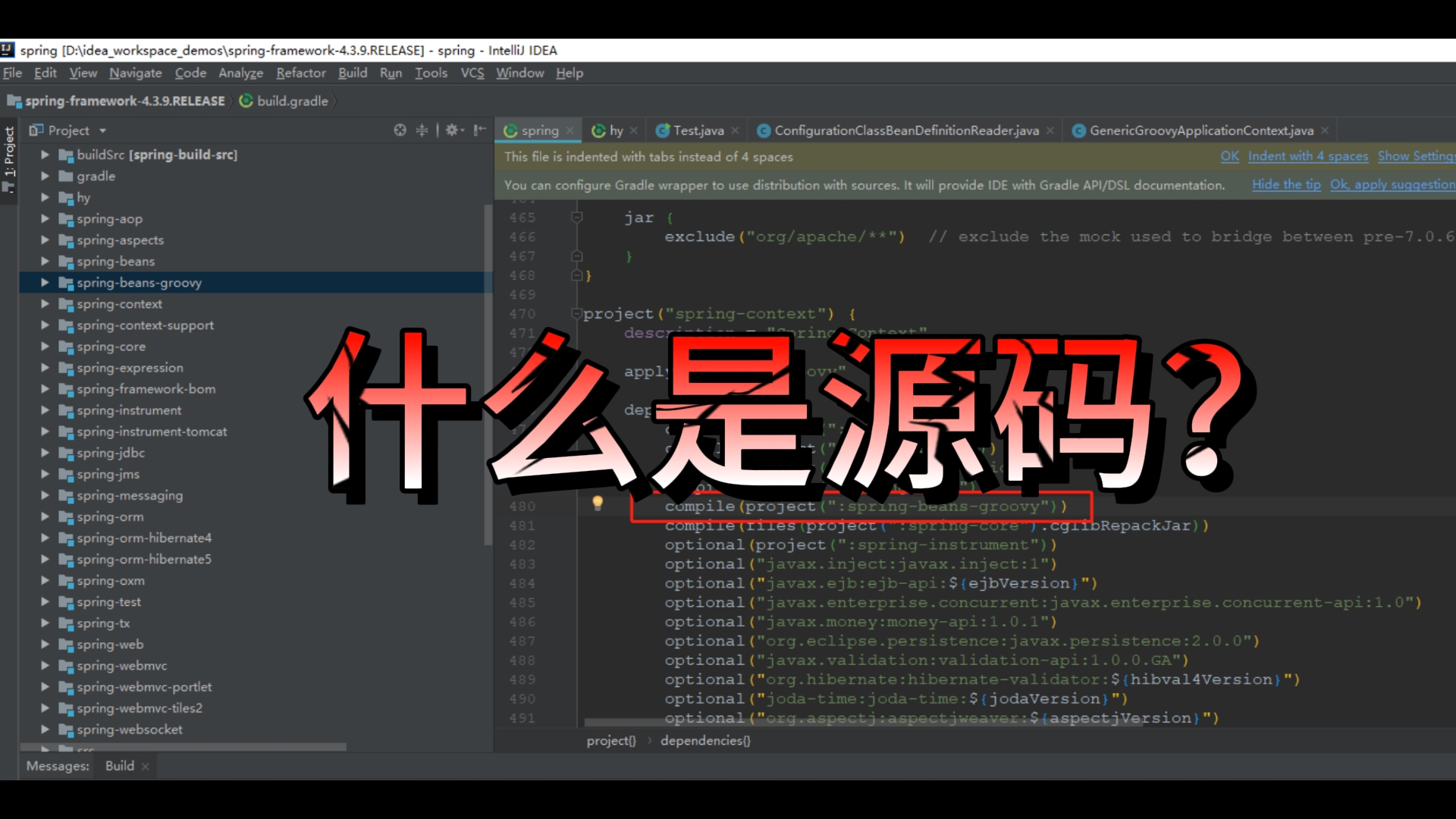The width and height of the screenshot is (1456, 819).
Task: Expand the spring-beans-groovy module node
Action: [45, 282]
